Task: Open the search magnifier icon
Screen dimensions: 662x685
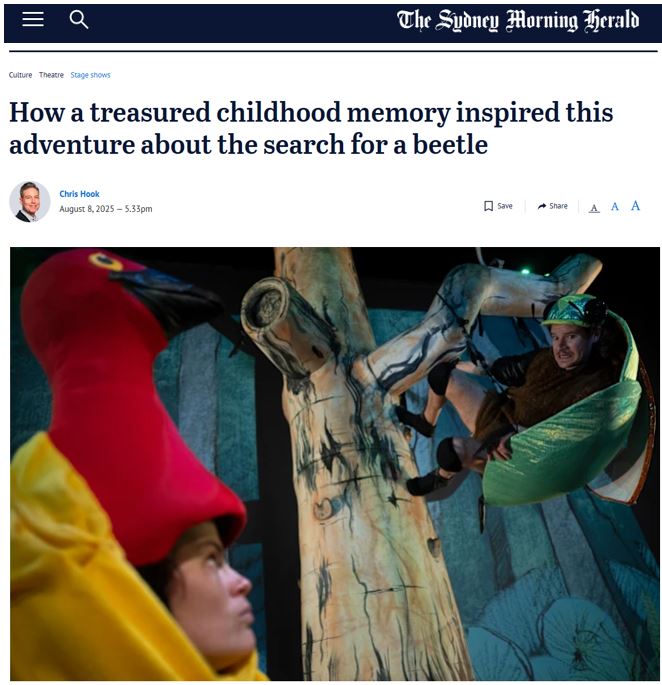Action: point(79,20)
